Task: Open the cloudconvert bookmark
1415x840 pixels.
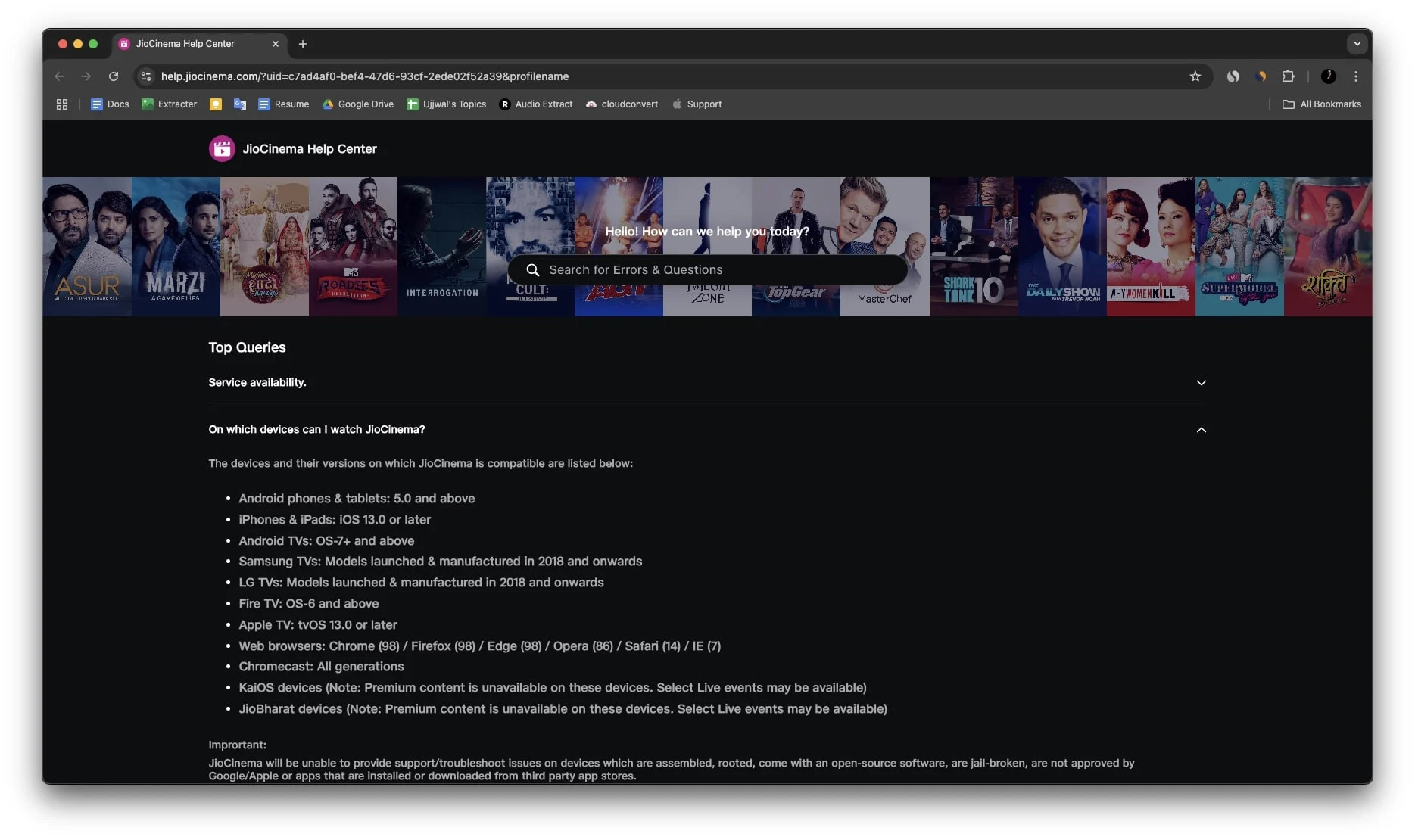Action: (x=622, y=104)
